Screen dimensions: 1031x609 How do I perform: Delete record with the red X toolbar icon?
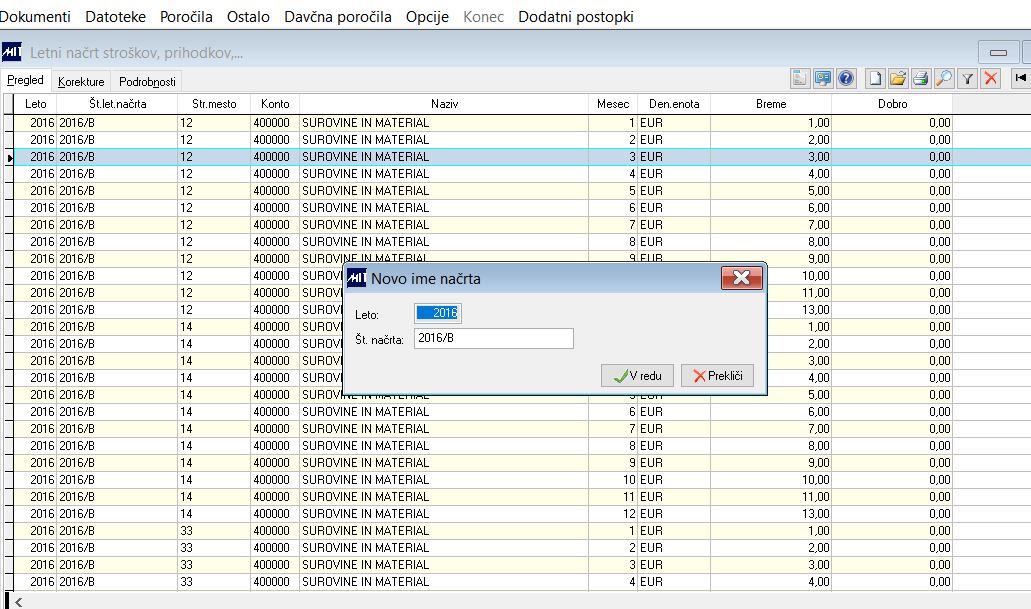991,79
